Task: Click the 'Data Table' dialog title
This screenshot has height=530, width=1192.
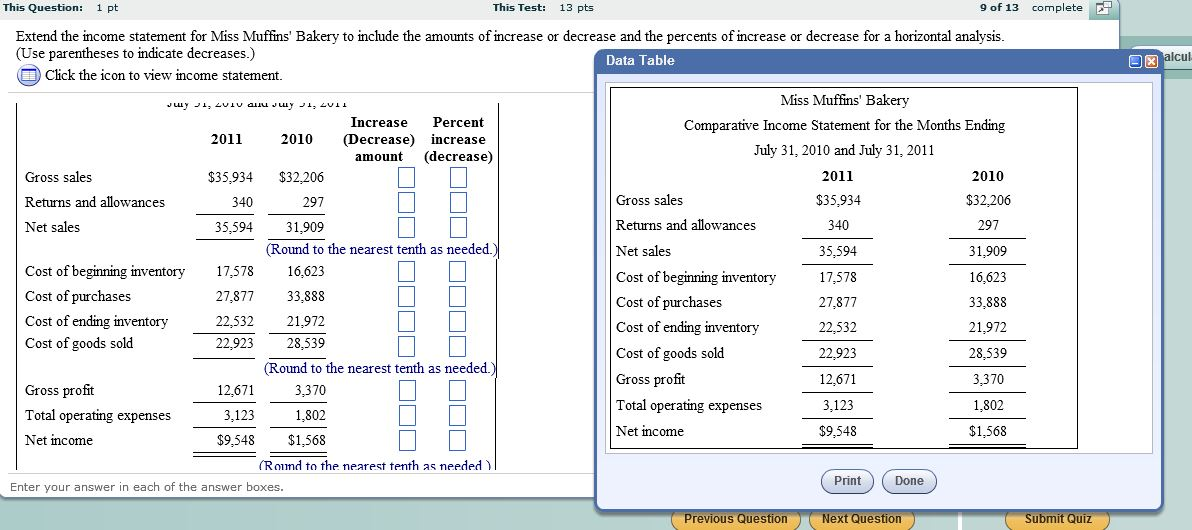Action: tap(640, 61)
